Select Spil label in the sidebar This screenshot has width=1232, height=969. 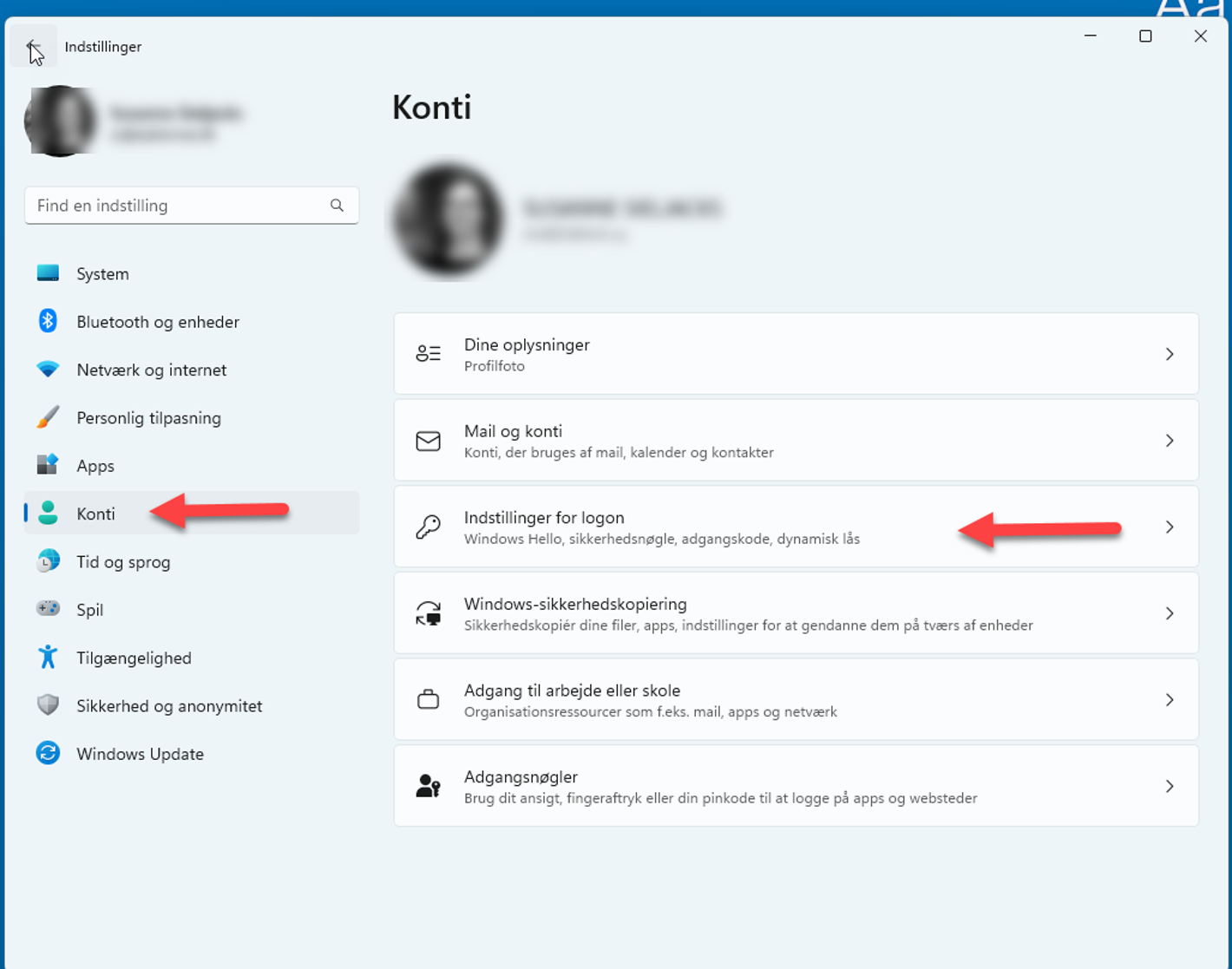(89, 610)
